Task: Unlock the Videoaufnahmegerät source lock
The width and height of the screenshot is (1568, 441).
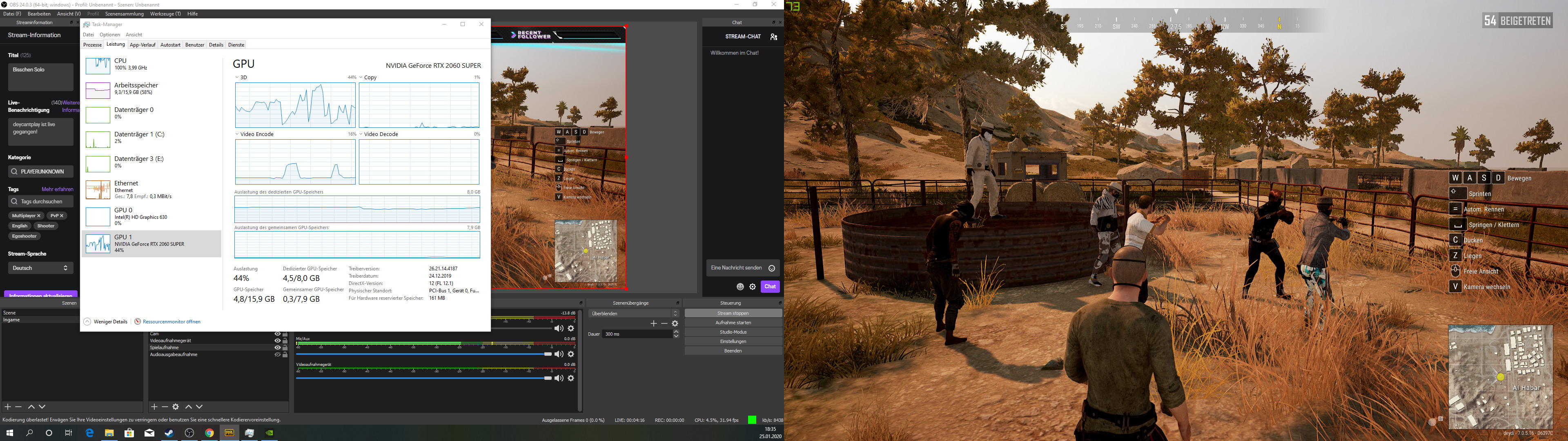Action: 285,341
